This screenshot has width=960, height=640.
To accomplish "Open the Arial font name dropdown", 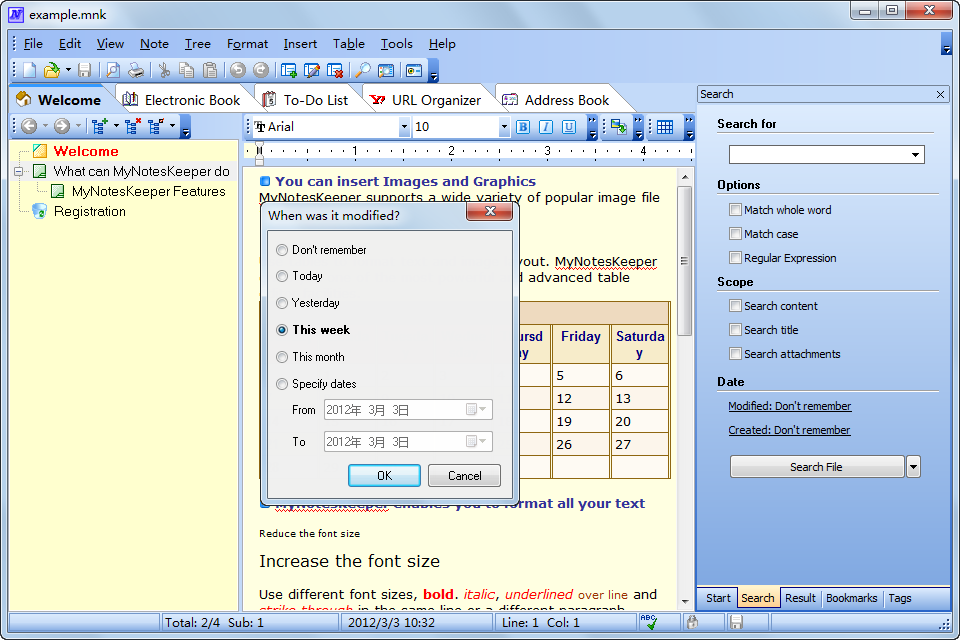I will 404,127.
